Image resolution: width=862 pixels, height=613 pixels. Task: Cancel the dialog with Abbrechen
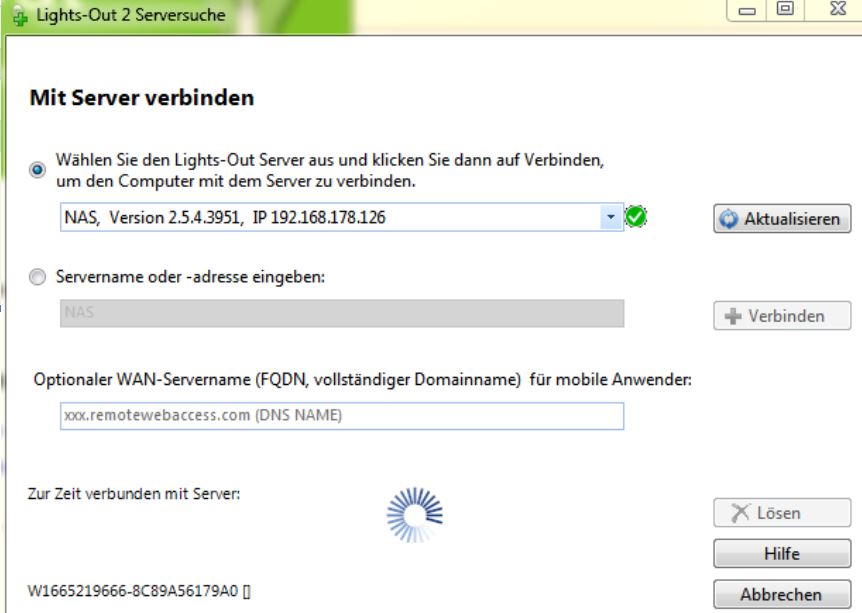tap(781, 594)
